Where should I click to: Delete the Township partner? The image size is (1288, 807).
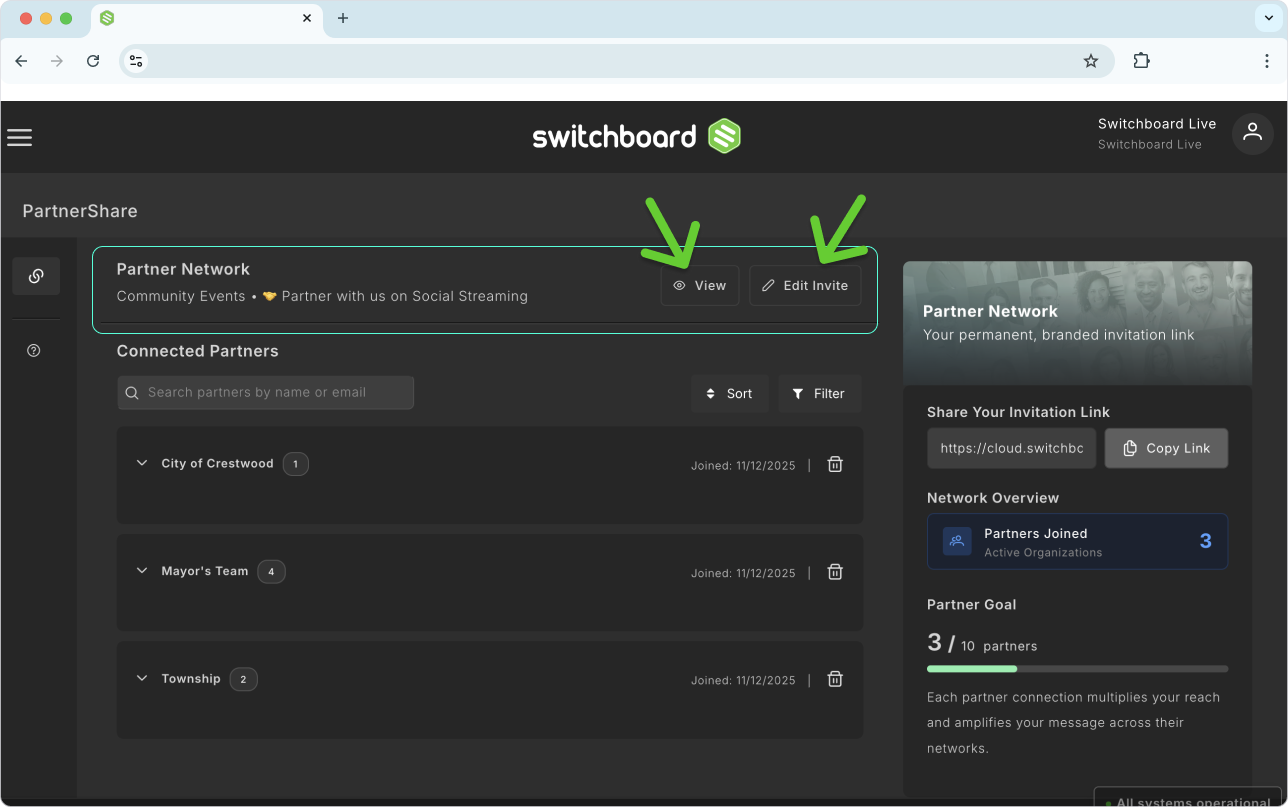point(835,679)
